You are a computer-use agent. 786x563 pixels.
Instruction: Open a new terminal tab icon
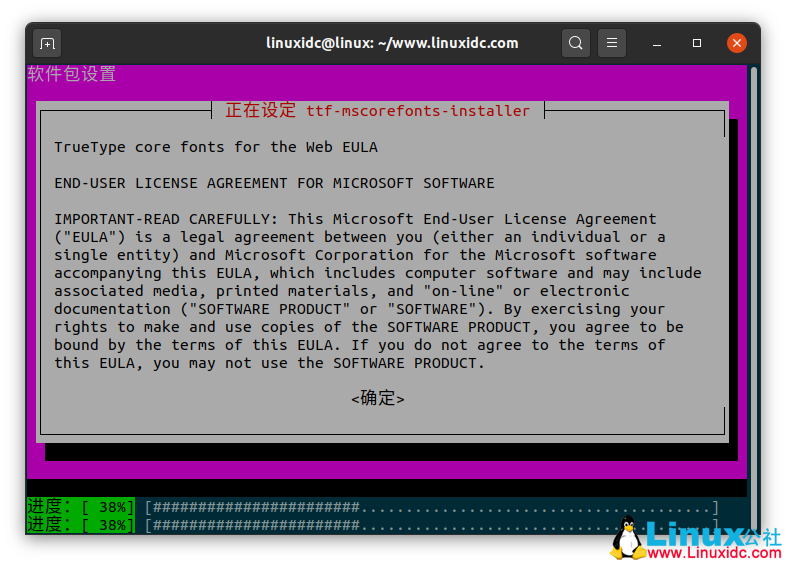pos(47,44)
